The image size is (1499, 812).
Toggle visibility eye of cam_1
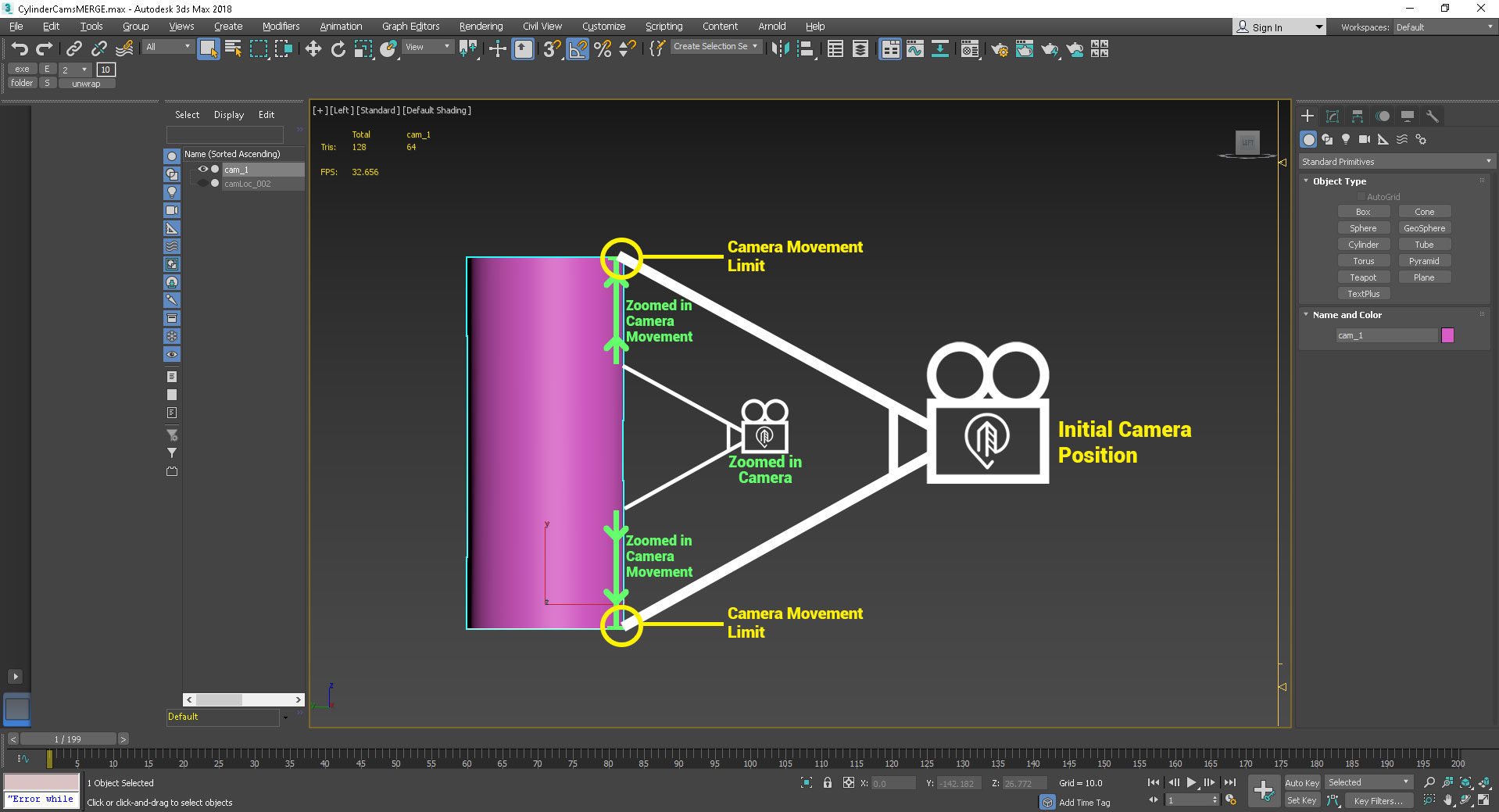tap(203, 170)
